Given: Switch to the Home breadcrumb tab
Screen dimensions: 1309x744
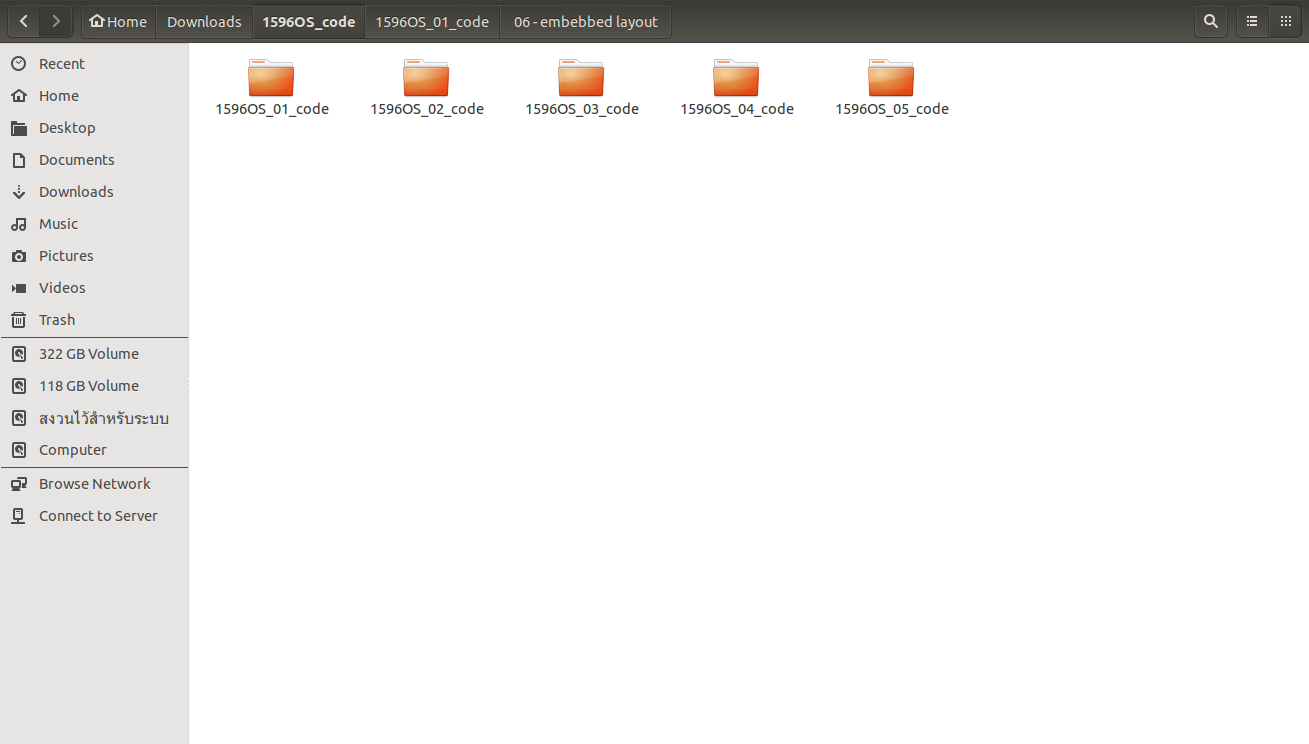Looking at the screenshot, I should coord(118,21).
